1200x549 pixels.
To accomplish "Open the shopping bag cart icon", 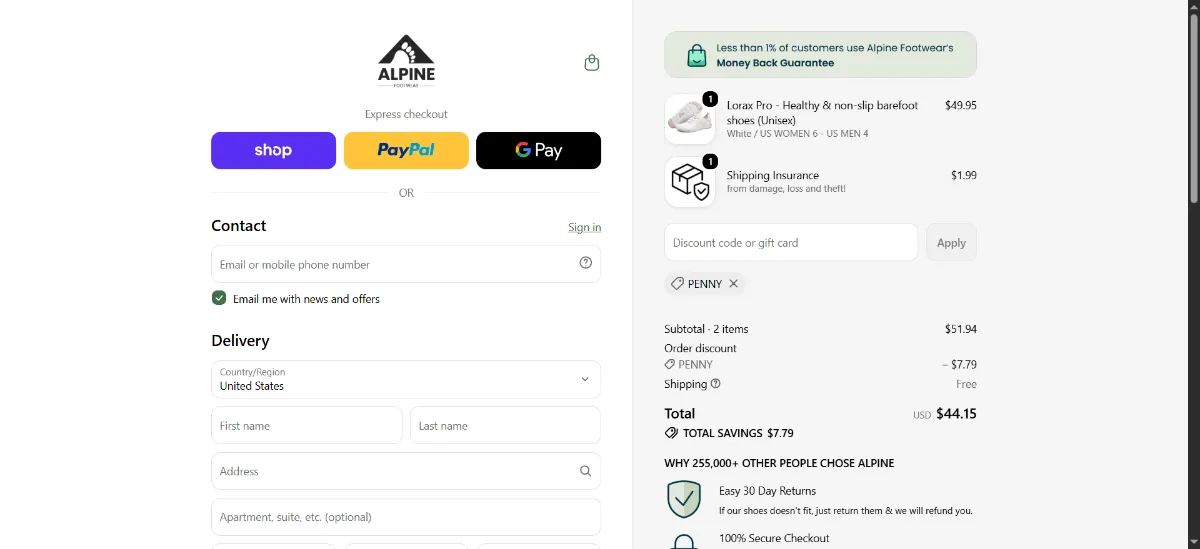I will (x=592, y=63).
